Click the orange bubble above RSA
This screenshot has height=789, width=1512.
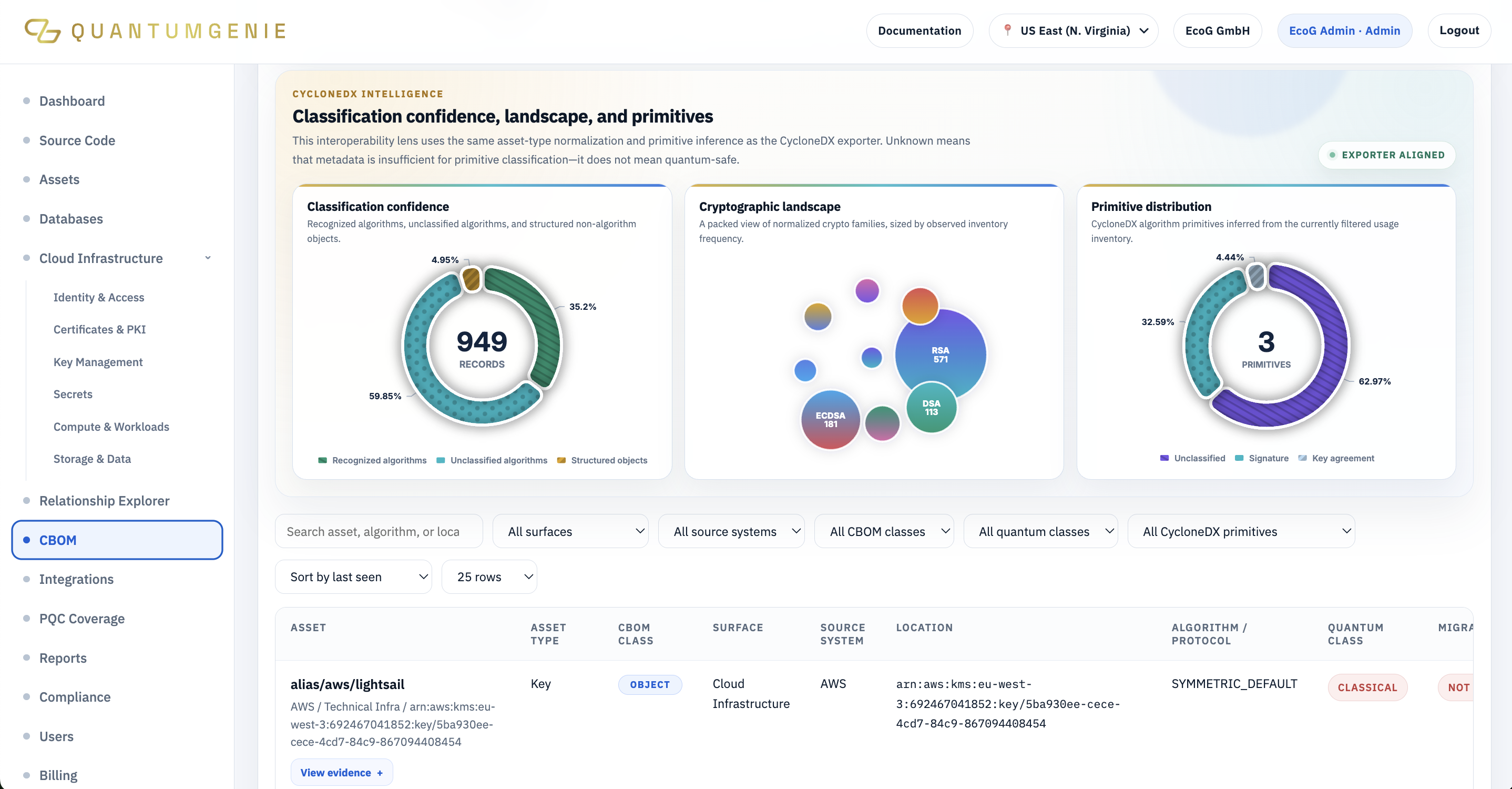tap(920, 305)
